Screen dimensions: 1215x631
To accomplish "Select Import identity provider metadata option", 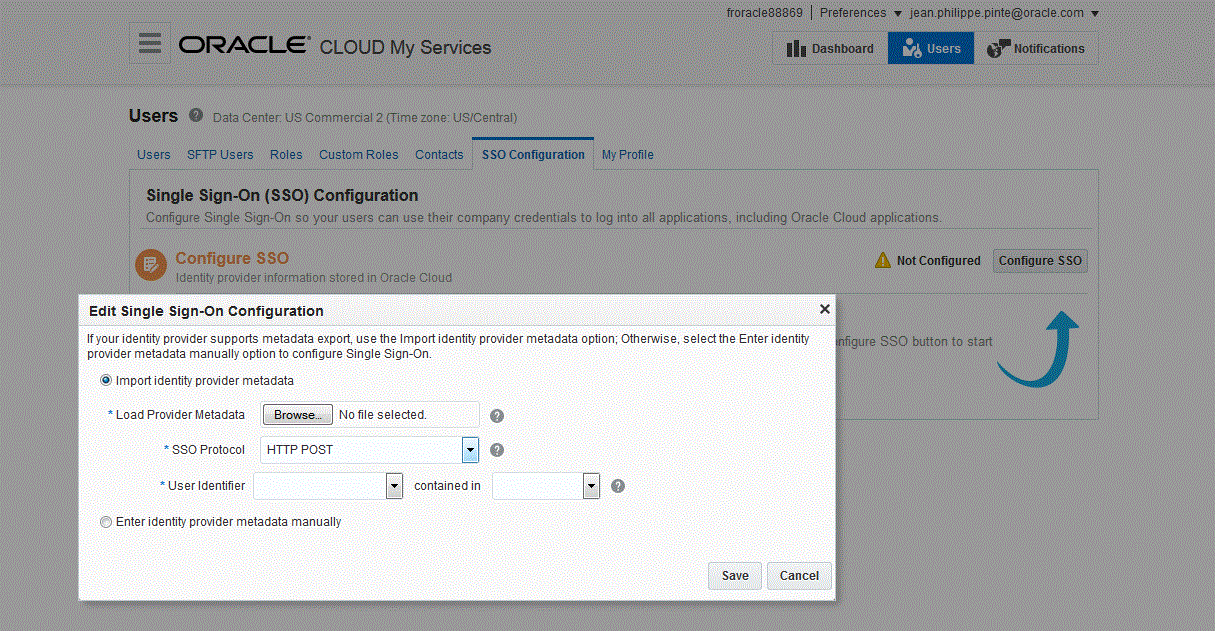I will 105,380.
